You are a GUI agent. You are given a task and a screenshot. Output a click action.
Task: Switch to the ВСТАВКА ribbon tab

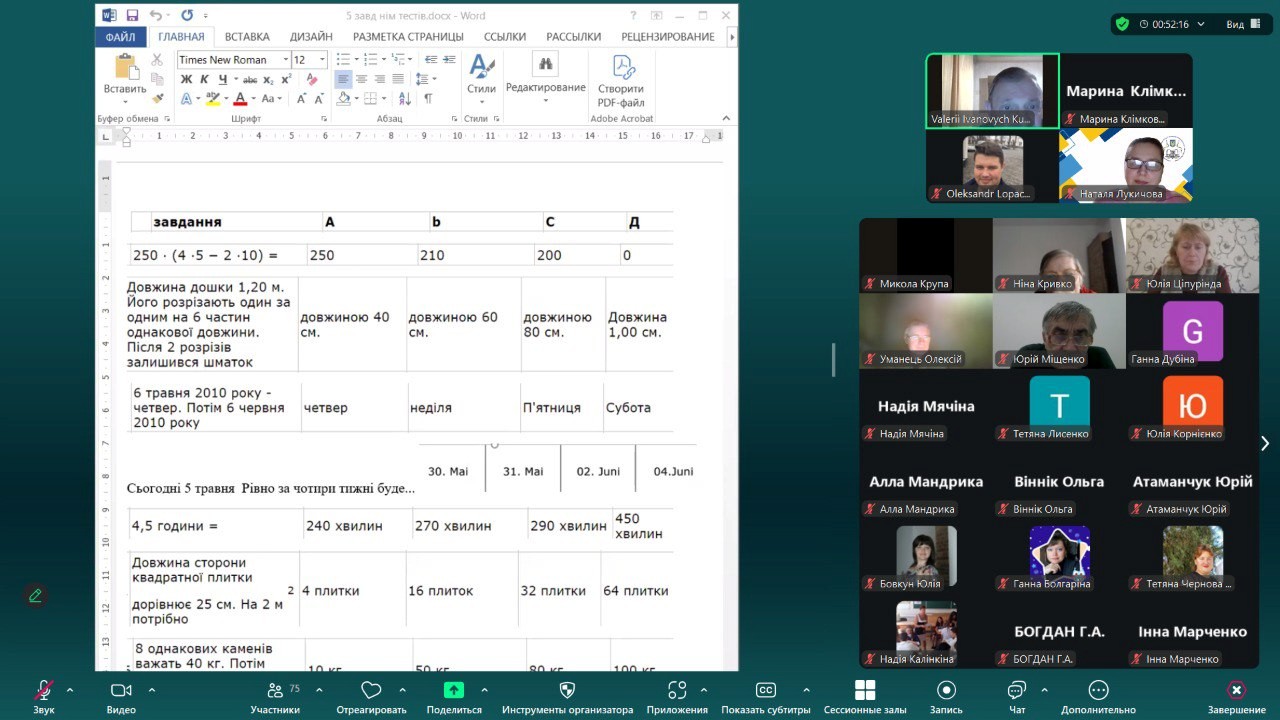pos(247,37)
